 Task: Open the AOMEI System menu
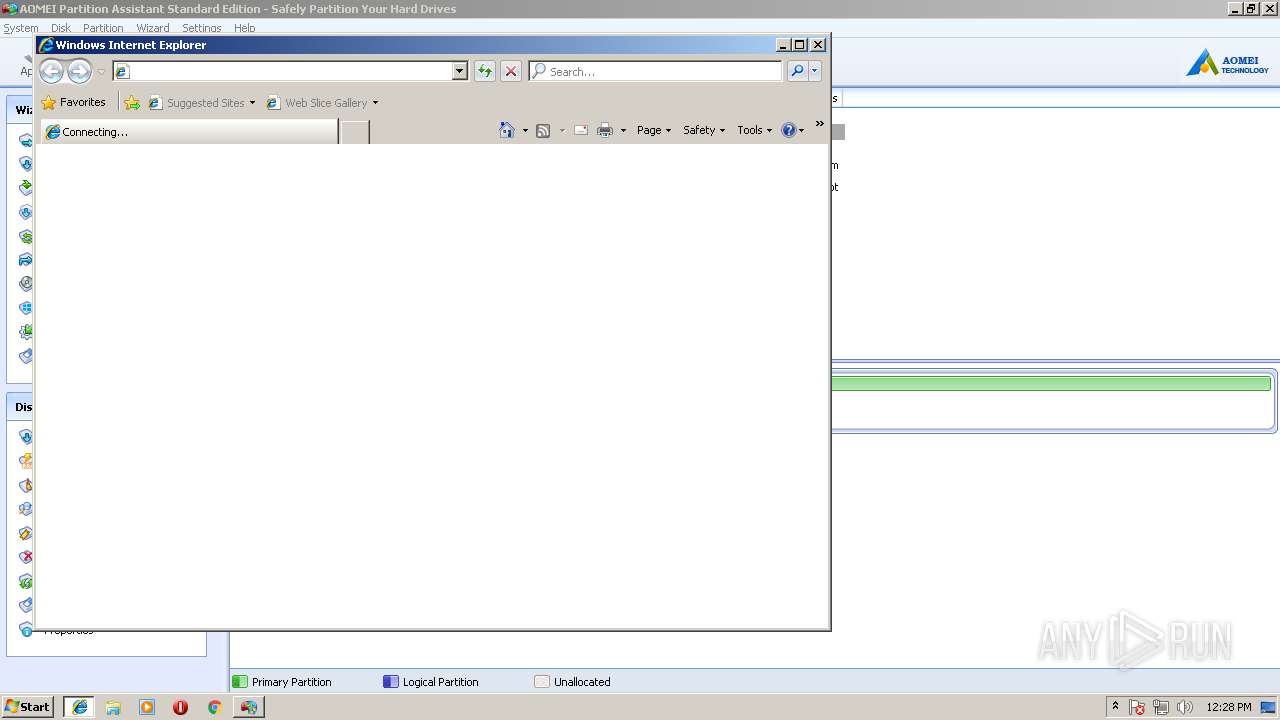coord(21,28)
